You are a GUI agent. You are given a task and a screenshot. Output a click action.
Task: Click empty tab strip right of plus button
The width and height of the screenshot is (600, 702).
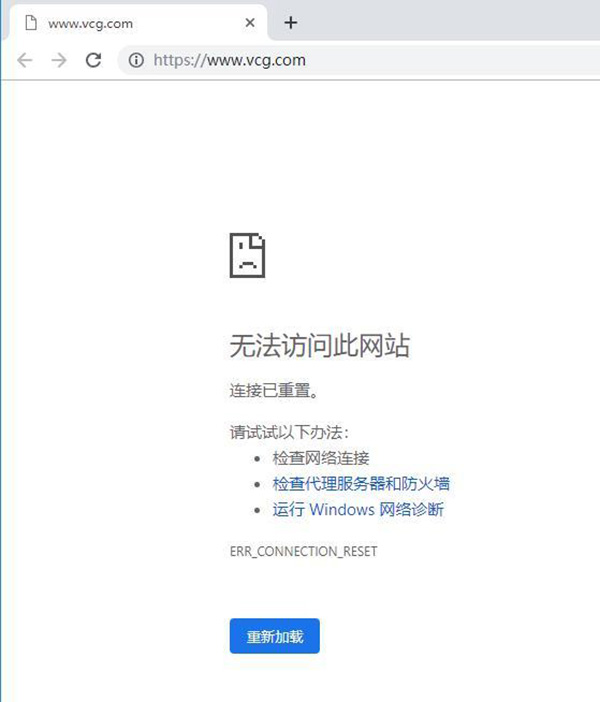(450, 22)
